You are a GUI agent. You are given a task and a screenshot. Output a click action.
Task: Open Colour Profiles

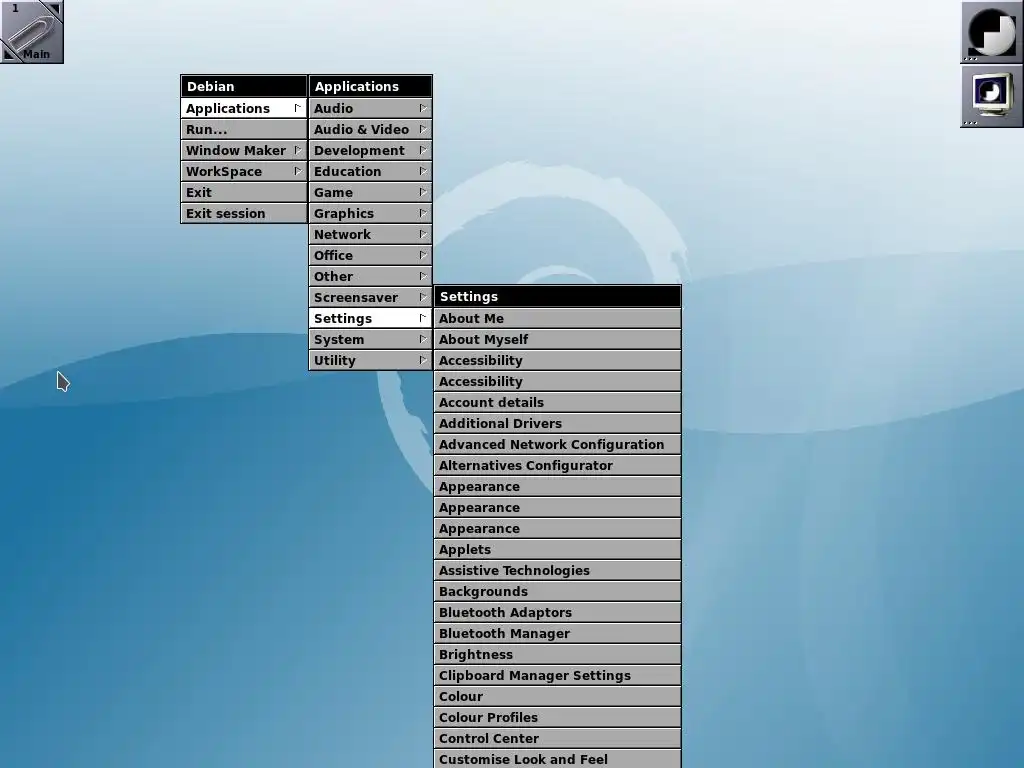click(558, 717)
